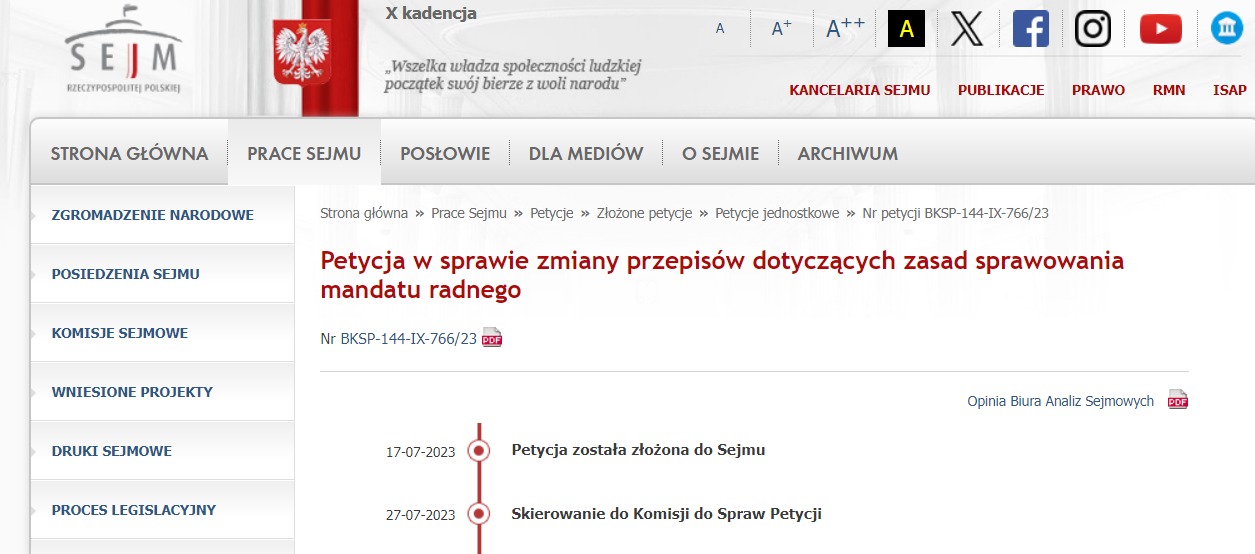Click Złożone petycje breadcrumb
Viewport: 1255px width, 554px height.
coord(644,213)
